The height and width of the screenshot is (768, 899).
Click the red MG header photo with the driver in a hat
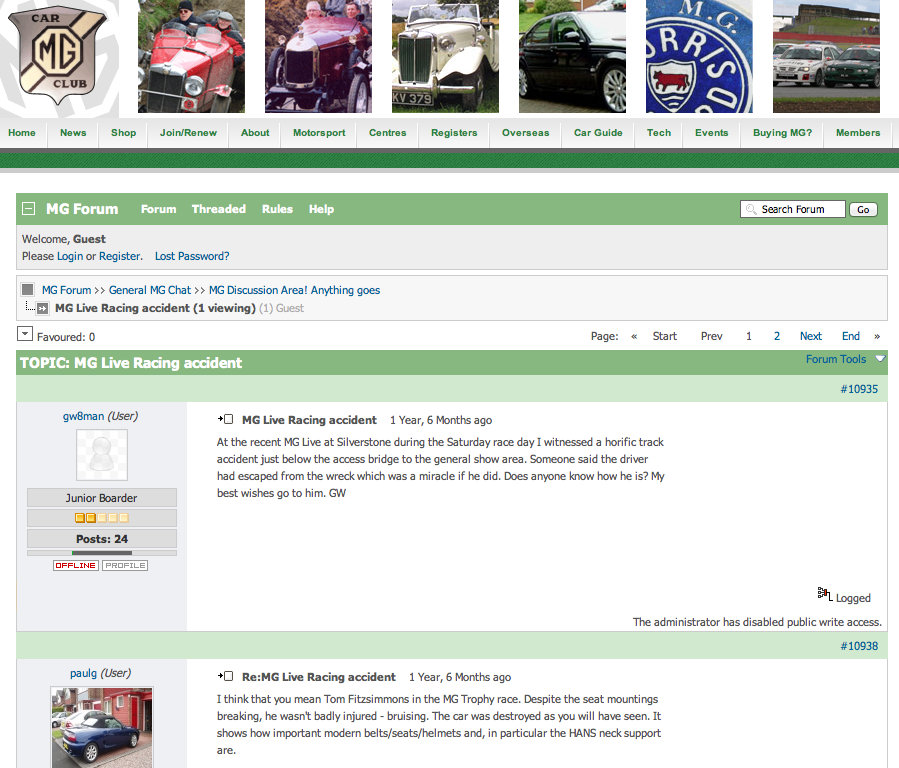point(191,56)
